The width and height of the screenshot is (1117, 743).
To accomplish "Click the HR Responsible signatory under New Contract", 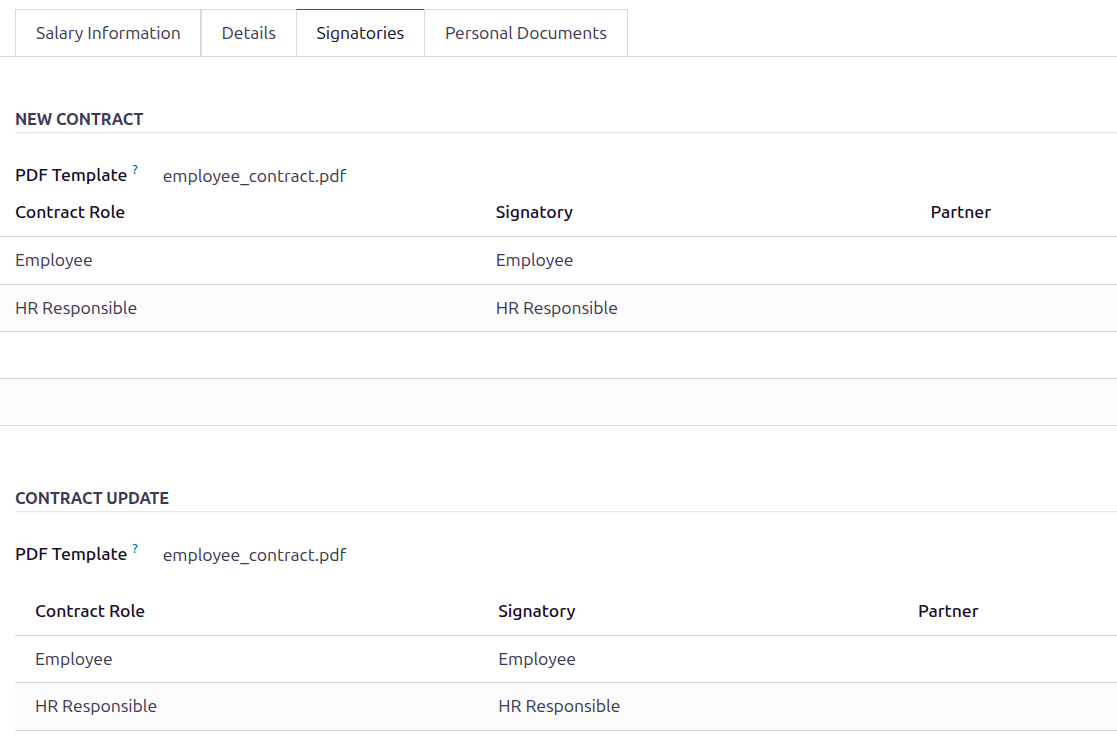I will [557, 308].
